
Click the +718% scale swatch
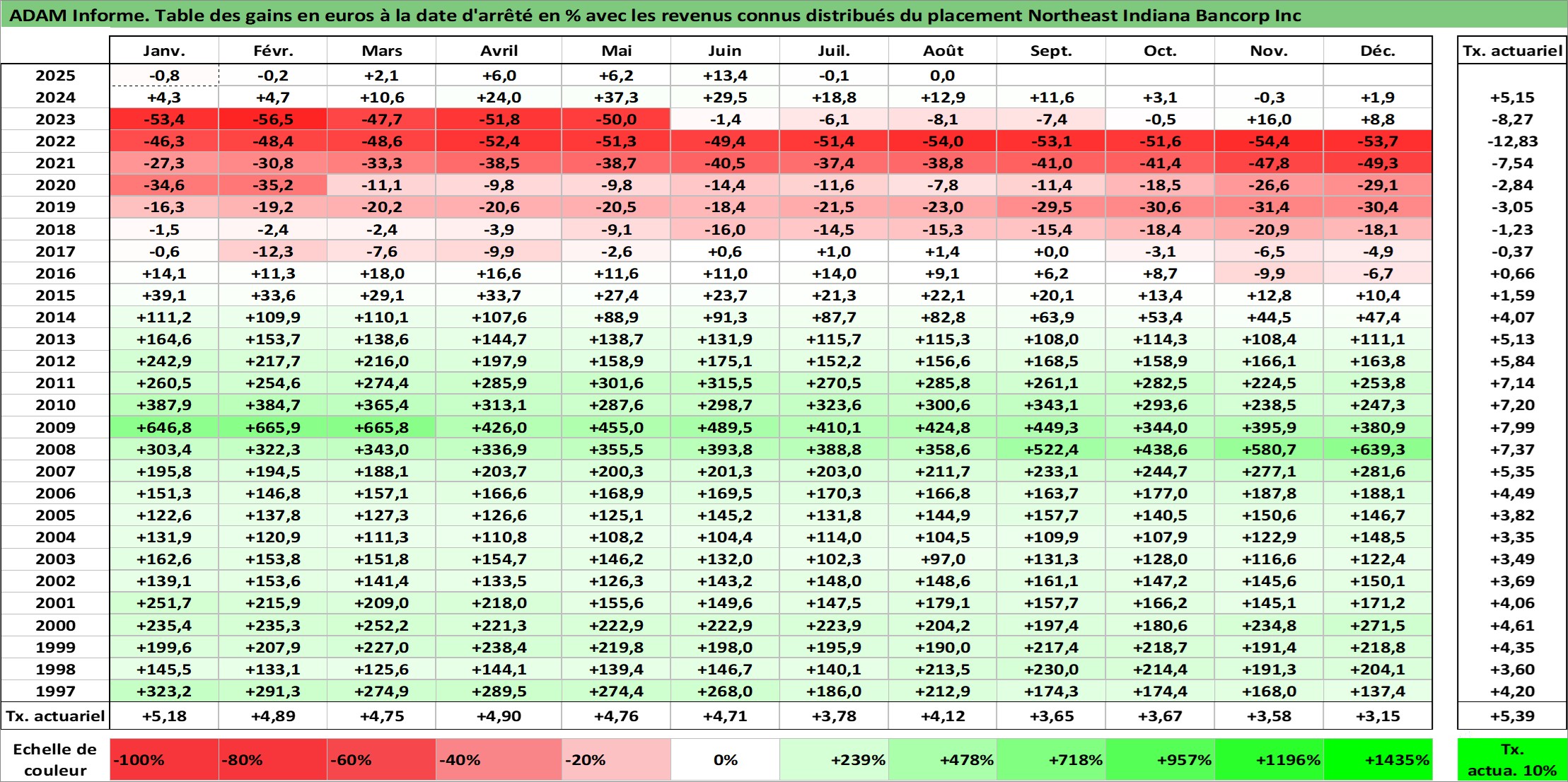(x=1051, y=760)
